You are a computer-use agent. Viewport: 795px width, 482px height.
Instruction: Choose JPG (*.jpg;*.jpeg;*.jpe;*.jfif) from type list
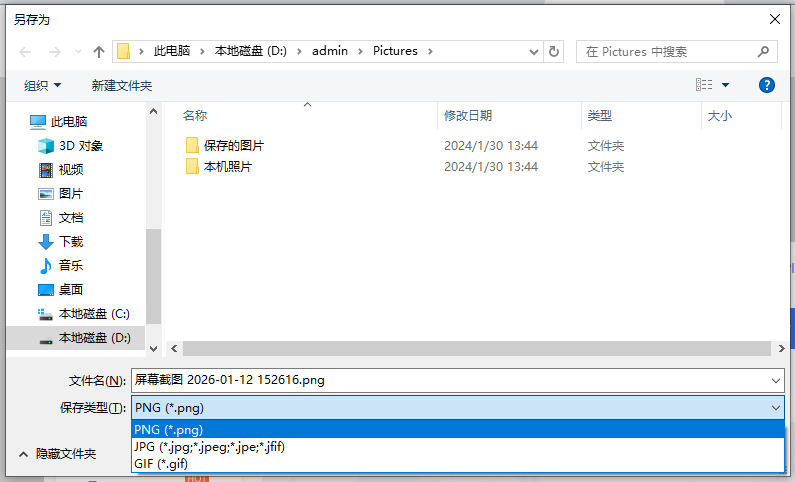point(458,447)
